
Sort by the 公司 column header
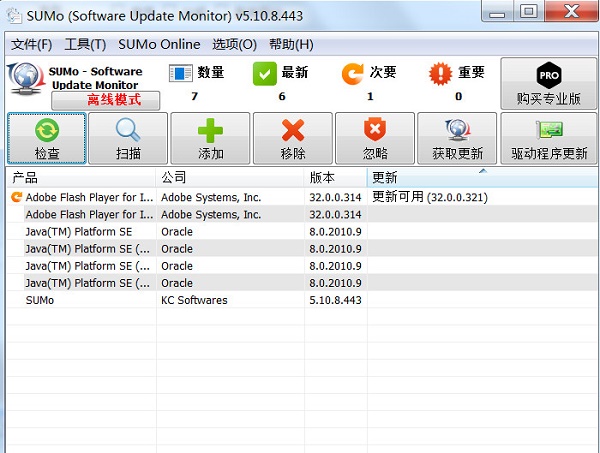[x=230, y=178]
